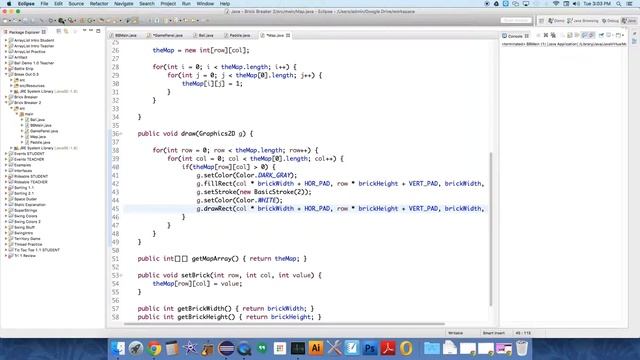The image size is (640, 360).
Task: Open Photoshop from the dock
Action: pyautogui.click(x=370, y=349)
